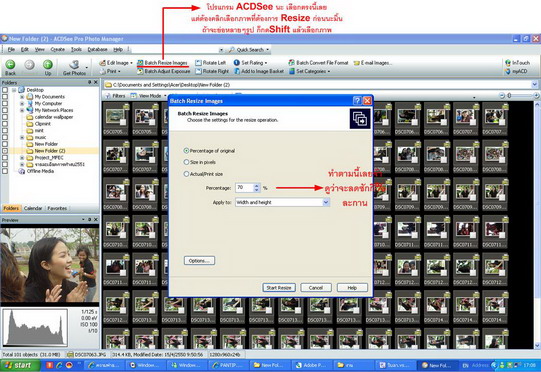Click the Get Photos icon

click(74, 65)
